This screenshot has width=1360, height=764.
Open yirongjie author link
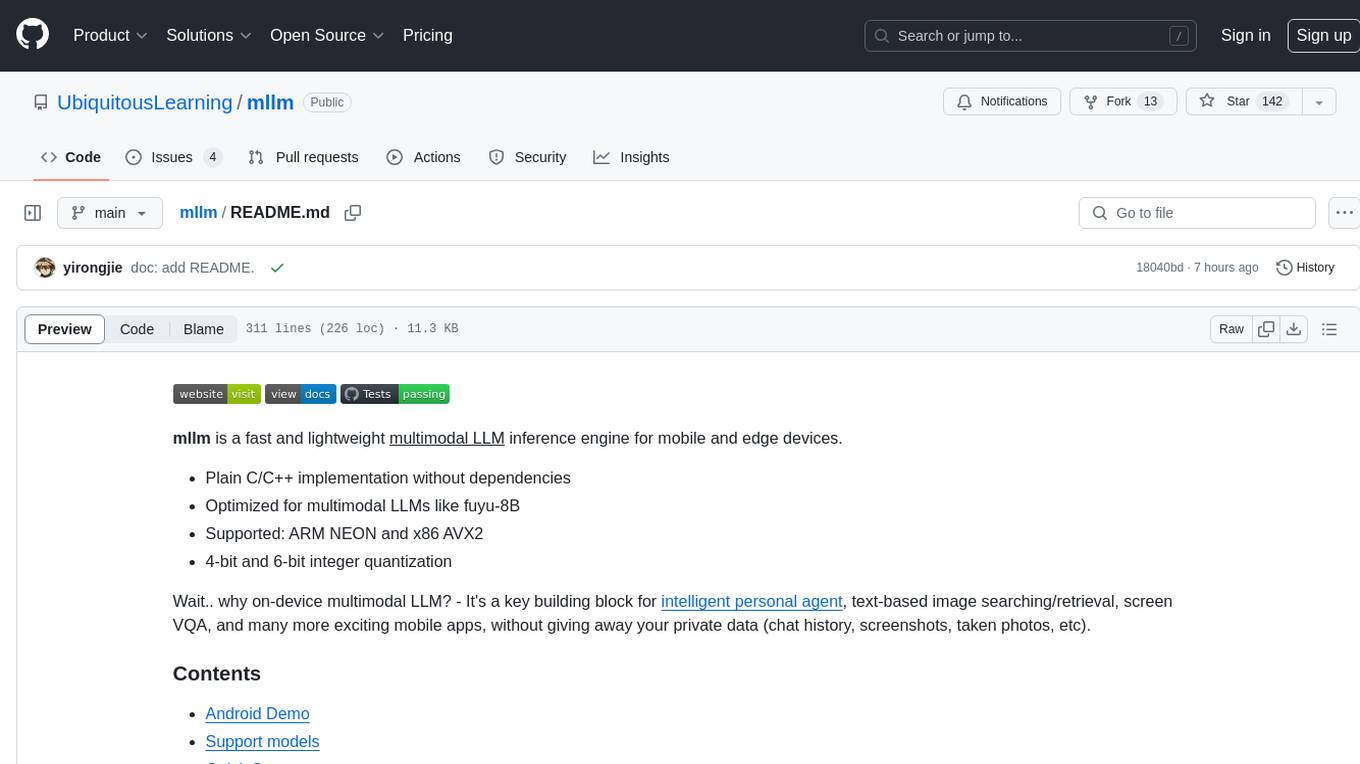pos(93,268)
